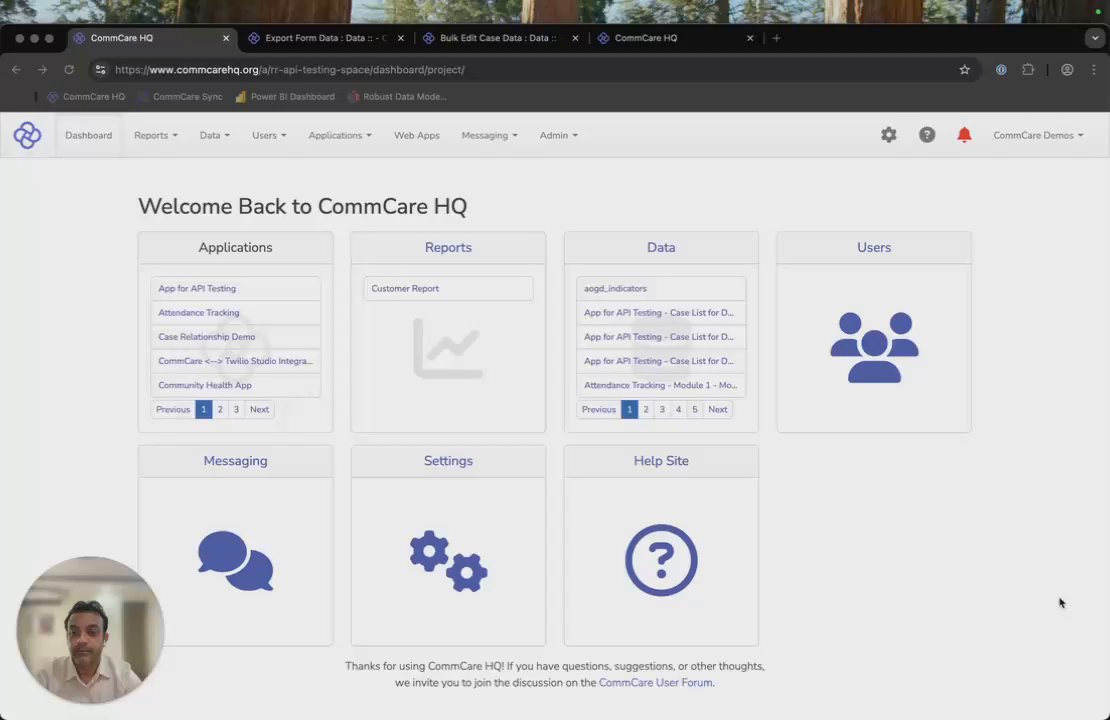Switch to Export Form Data tab

click(325, 38)
